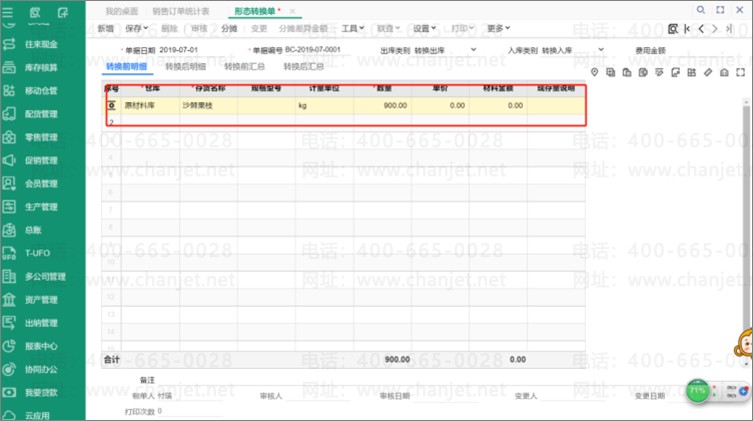
Task: Open T-UFO module in sidebar
Action: click(37, 253)
